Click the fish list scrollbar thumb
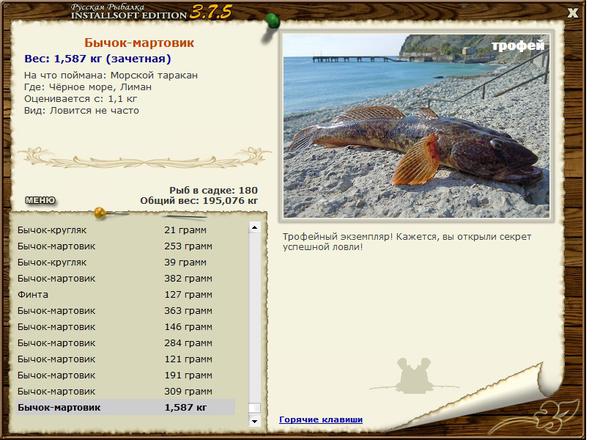This screenshot has height=440, width=600. [x=254, y=408]
